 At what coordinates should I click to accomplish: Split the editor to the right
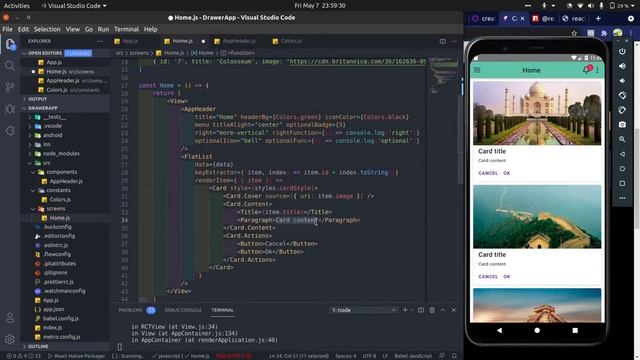442,41
